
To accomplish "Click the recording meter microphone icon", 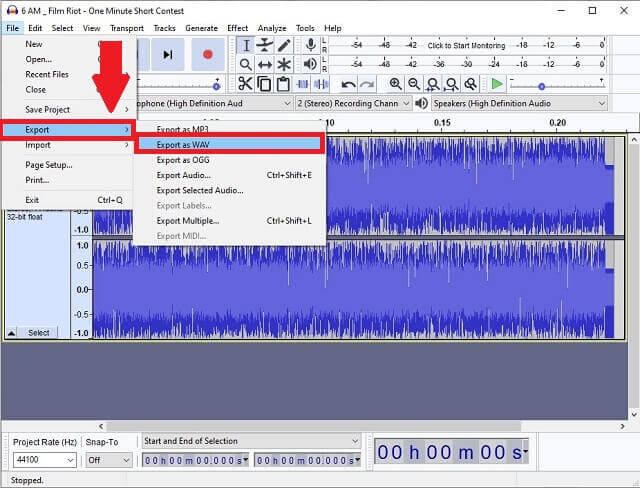I will (311, 45).
